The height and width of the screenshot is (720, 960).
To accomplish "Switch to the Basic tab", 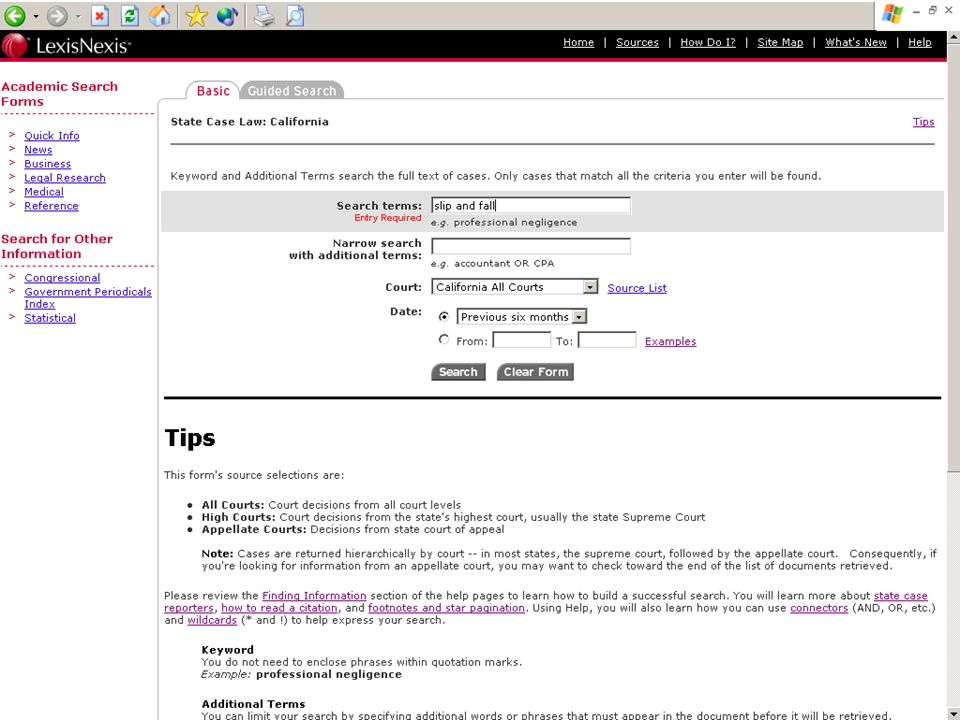I will (213, 91).
